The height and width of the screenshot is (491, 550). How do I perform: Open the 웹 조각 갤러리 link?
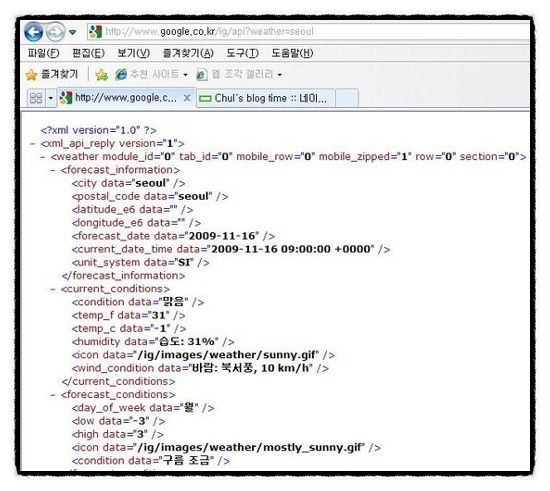pyautogui.click(x=234, y=74)
